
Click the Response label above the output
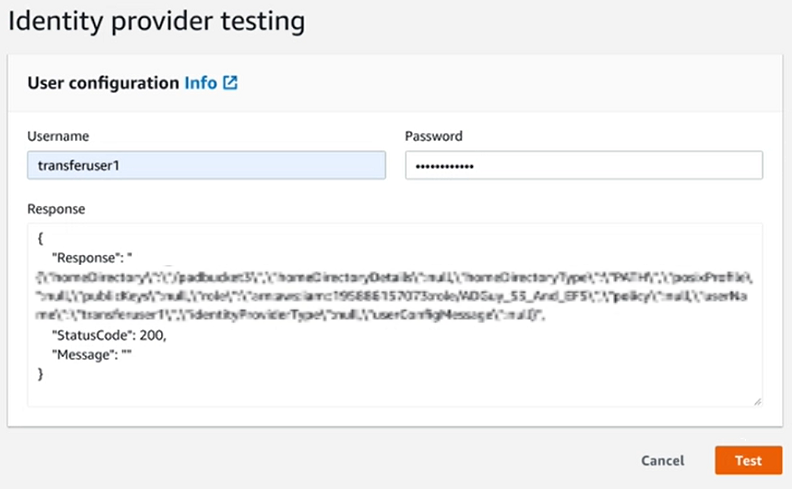pyautogui.click(x=56, y=209)
